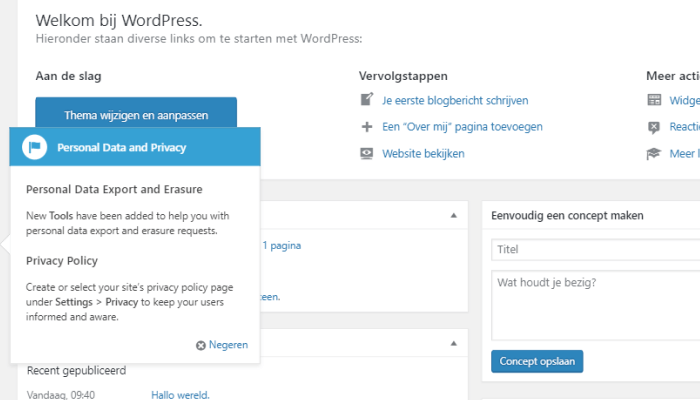
Task: Focus the Titel input field
Action: (596, 250)
